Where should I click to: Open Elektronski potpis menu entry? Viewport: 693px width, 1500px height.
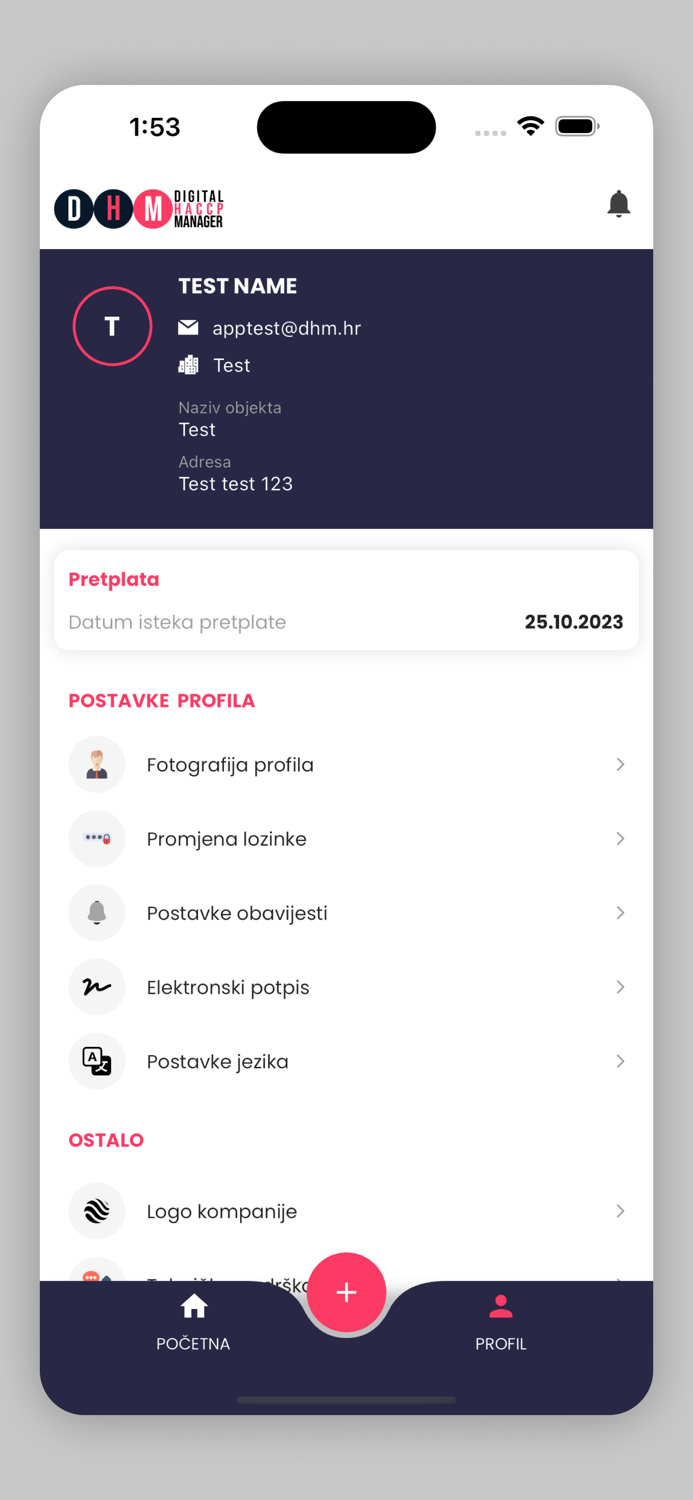tap(228, 987)
